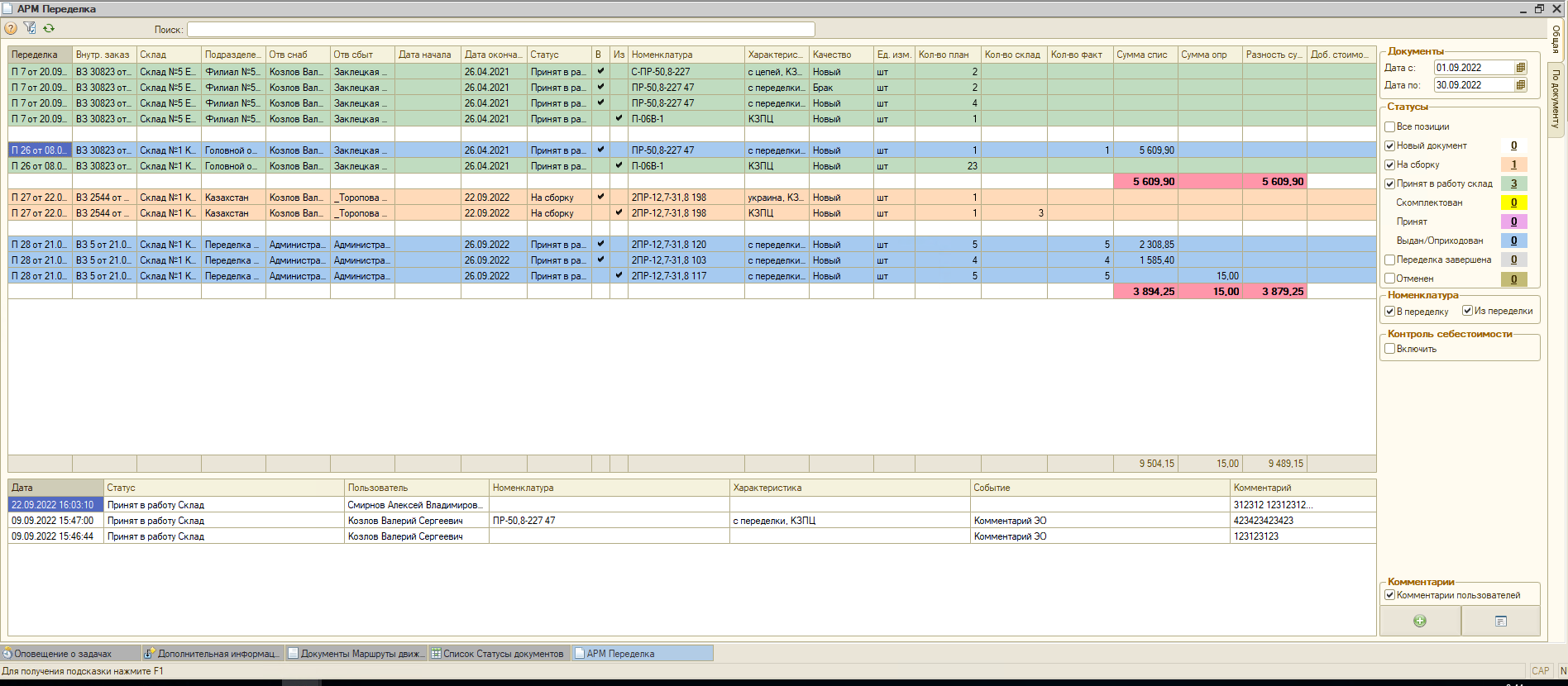Click the 'Кол-во план' column header
Image resolution: width=1568 pixels, height=686 pixels.
[948, 55]
